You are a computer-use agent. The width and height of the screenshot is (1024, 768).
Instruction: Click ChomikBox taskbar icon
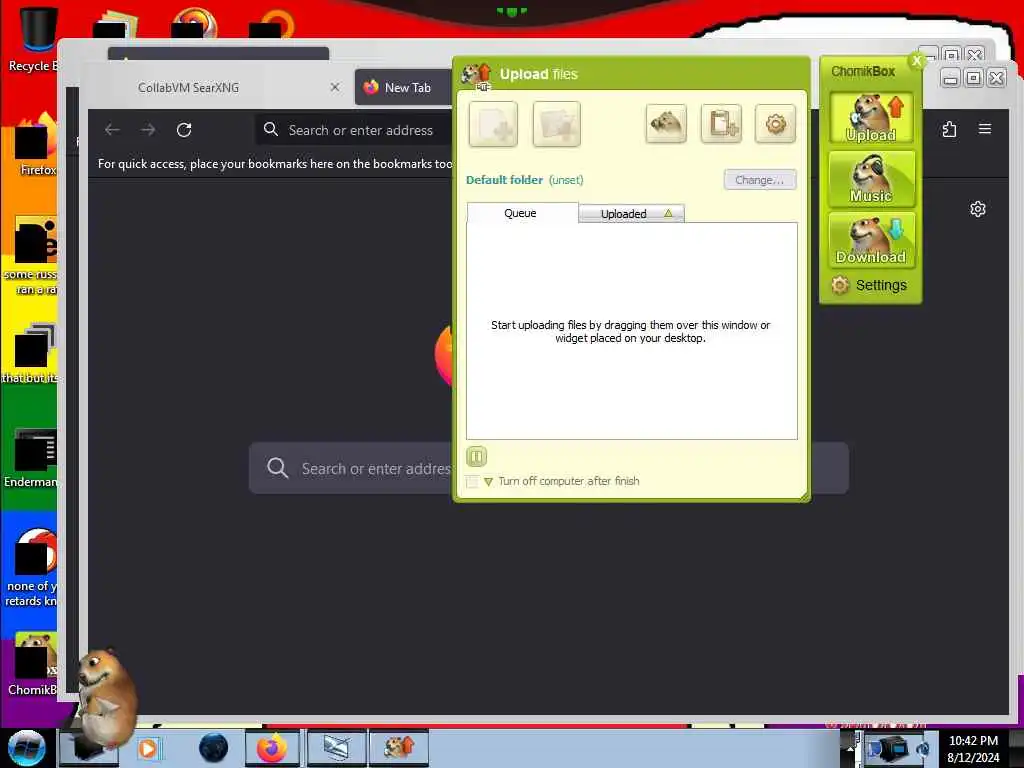tap(399, 748)
